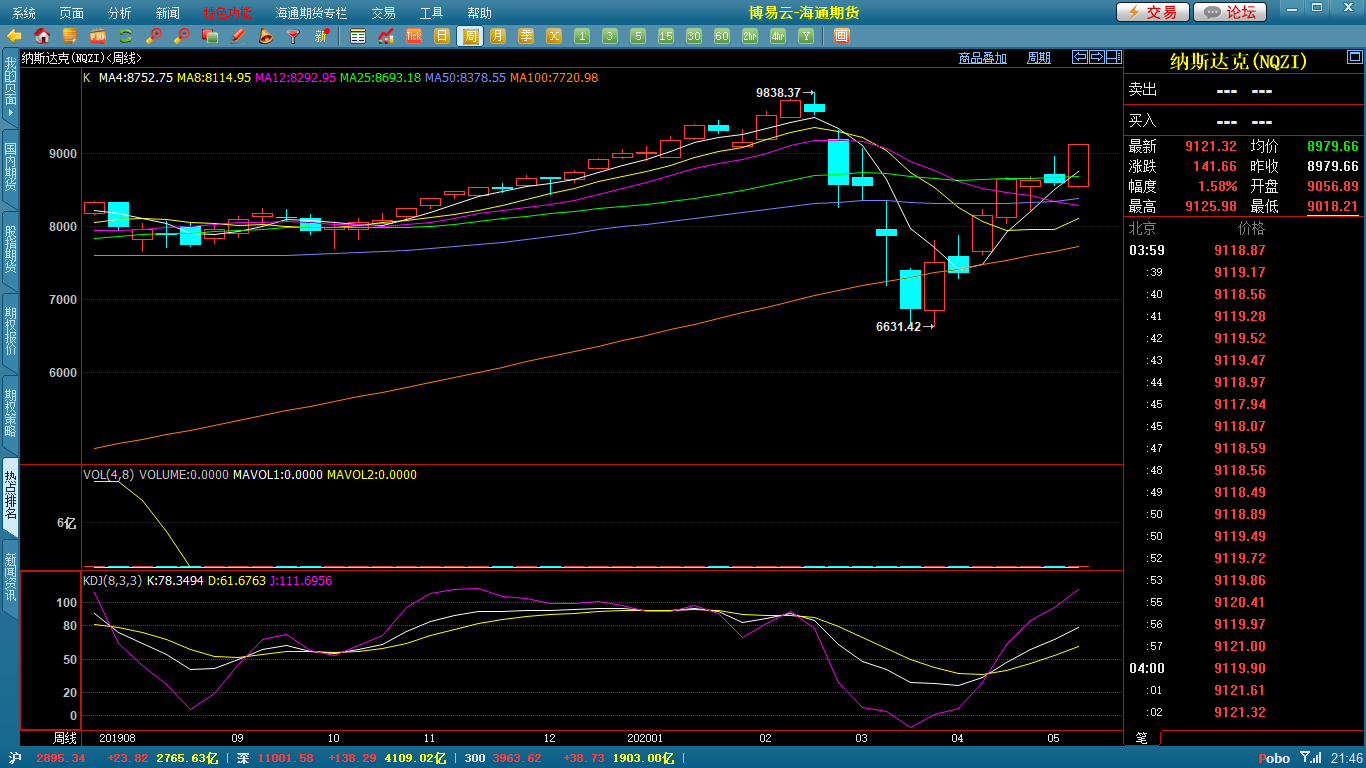Select 30-minute period button

click(x=694, y=36)
